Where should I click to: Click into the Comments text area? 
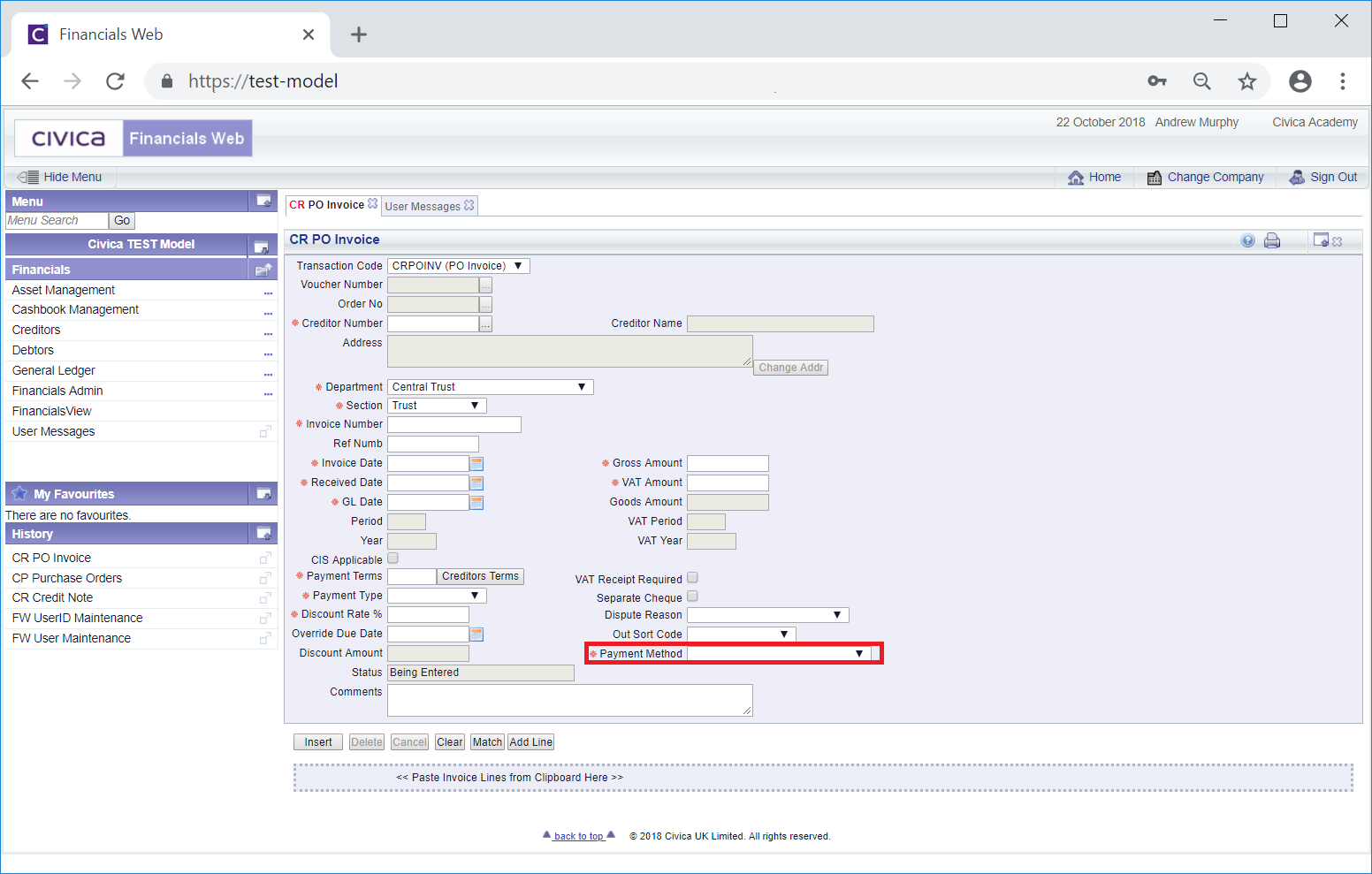(570, 700)
